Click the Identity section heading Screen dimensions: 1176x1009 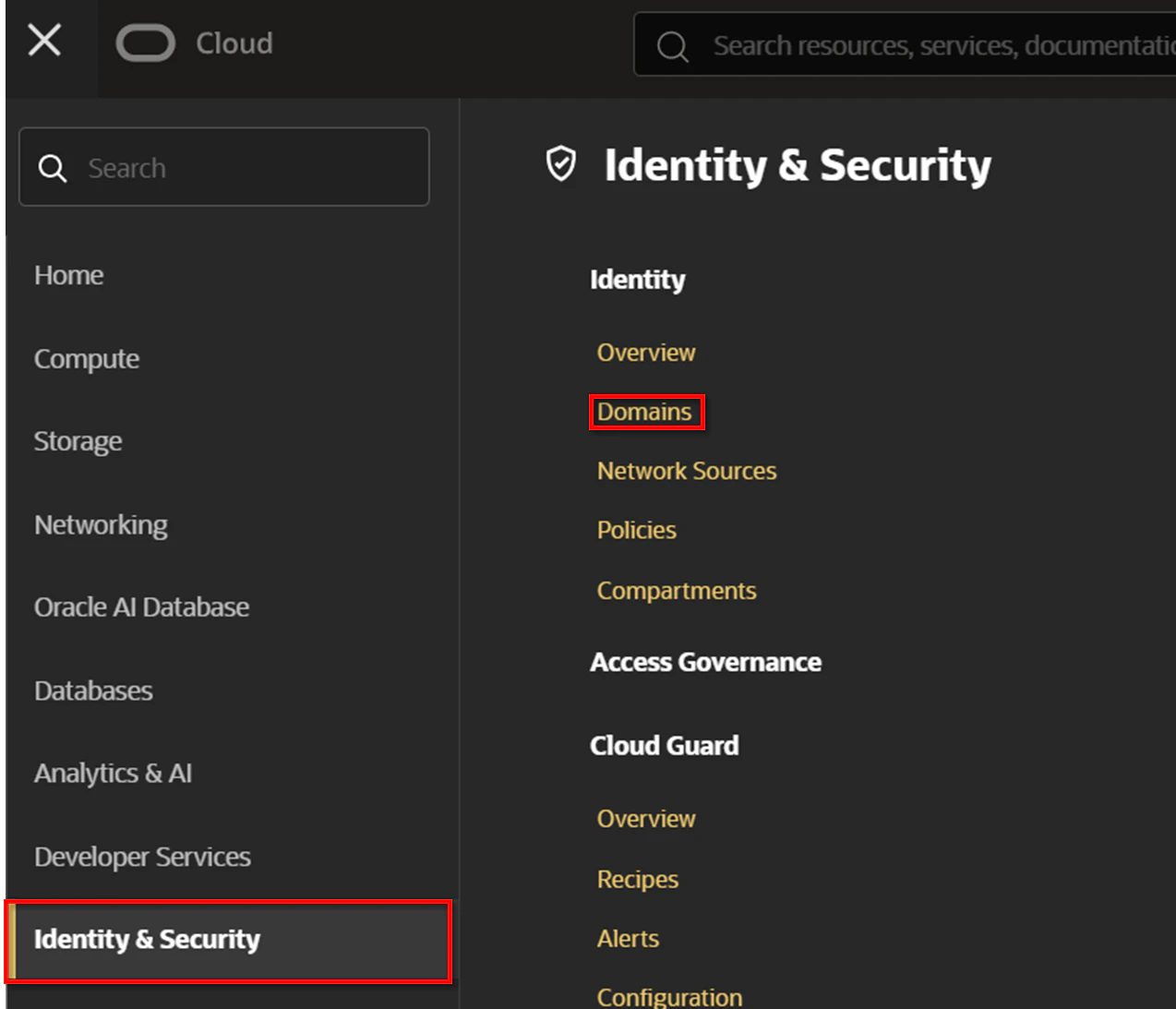(x=637, y=280)
